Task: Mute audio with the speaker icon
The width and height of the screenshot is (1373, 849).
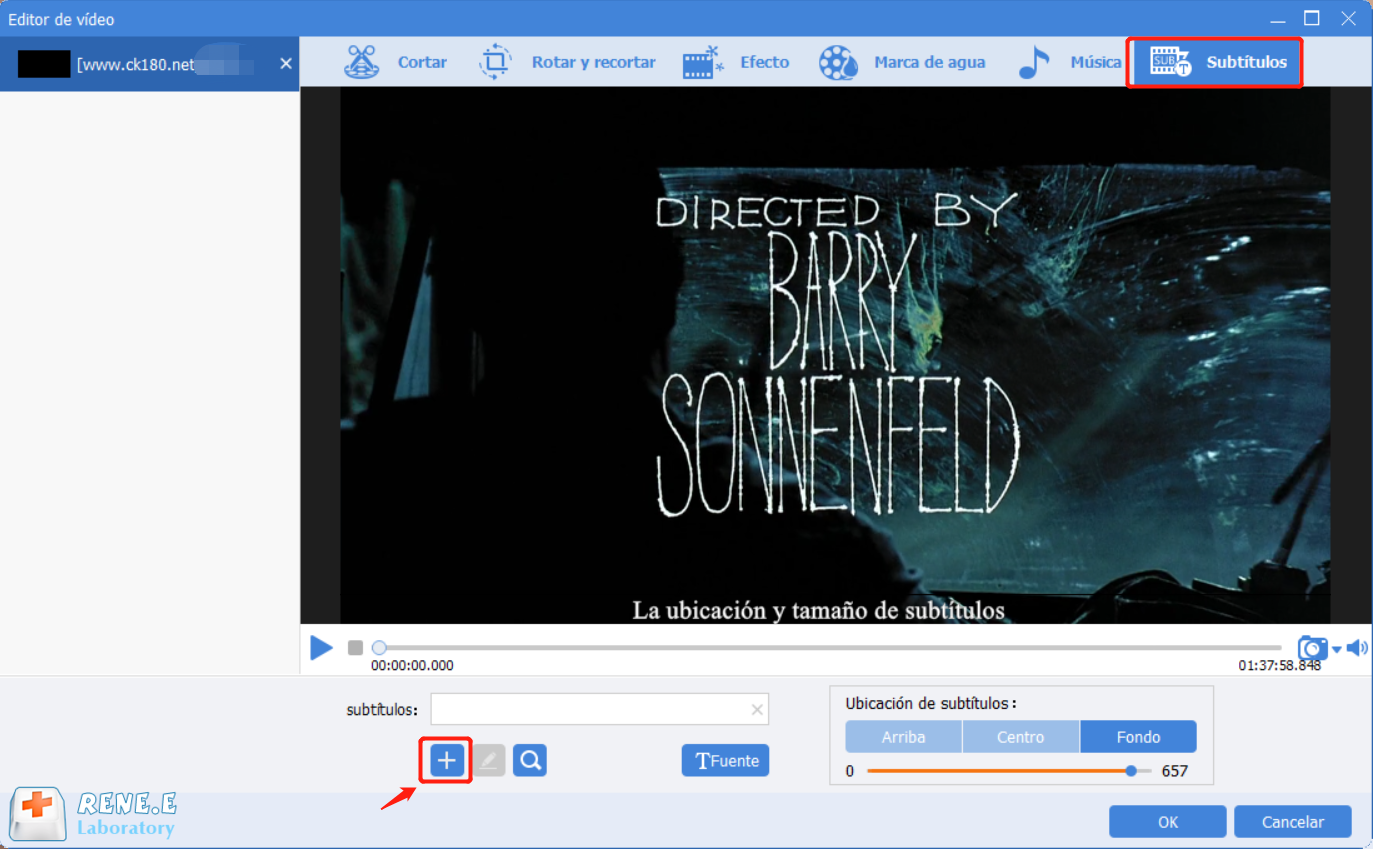Action: click(x=1357, y=648)
